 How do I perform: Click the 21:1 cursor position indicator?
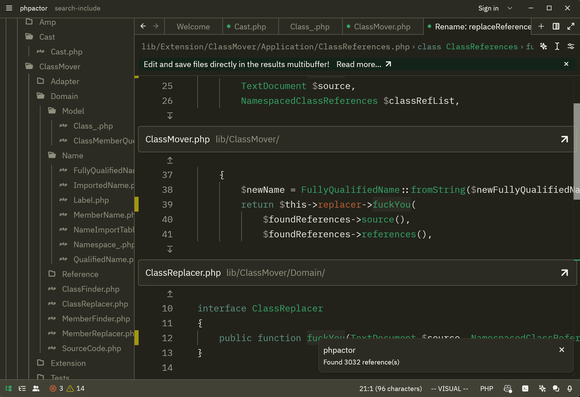coord(390,388)
